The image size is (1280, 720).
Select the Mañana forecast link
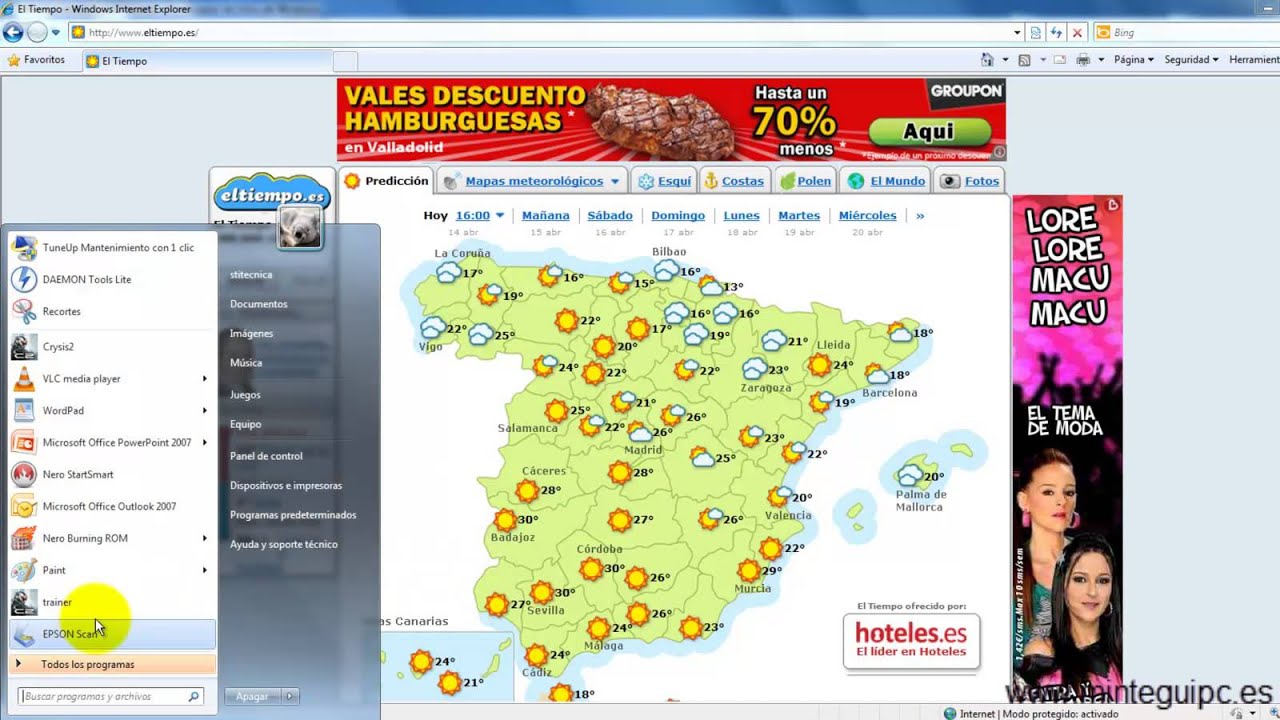click(545, 215)
